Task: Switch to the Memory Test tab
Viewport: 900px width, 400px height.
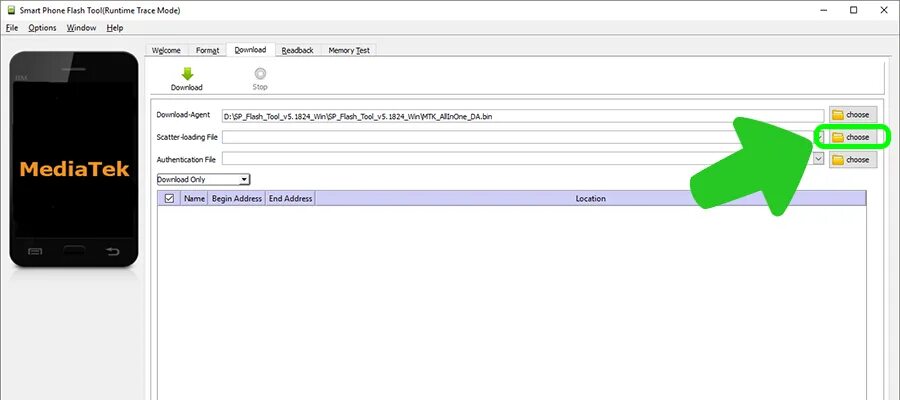Action: click(x=349, y=51)
